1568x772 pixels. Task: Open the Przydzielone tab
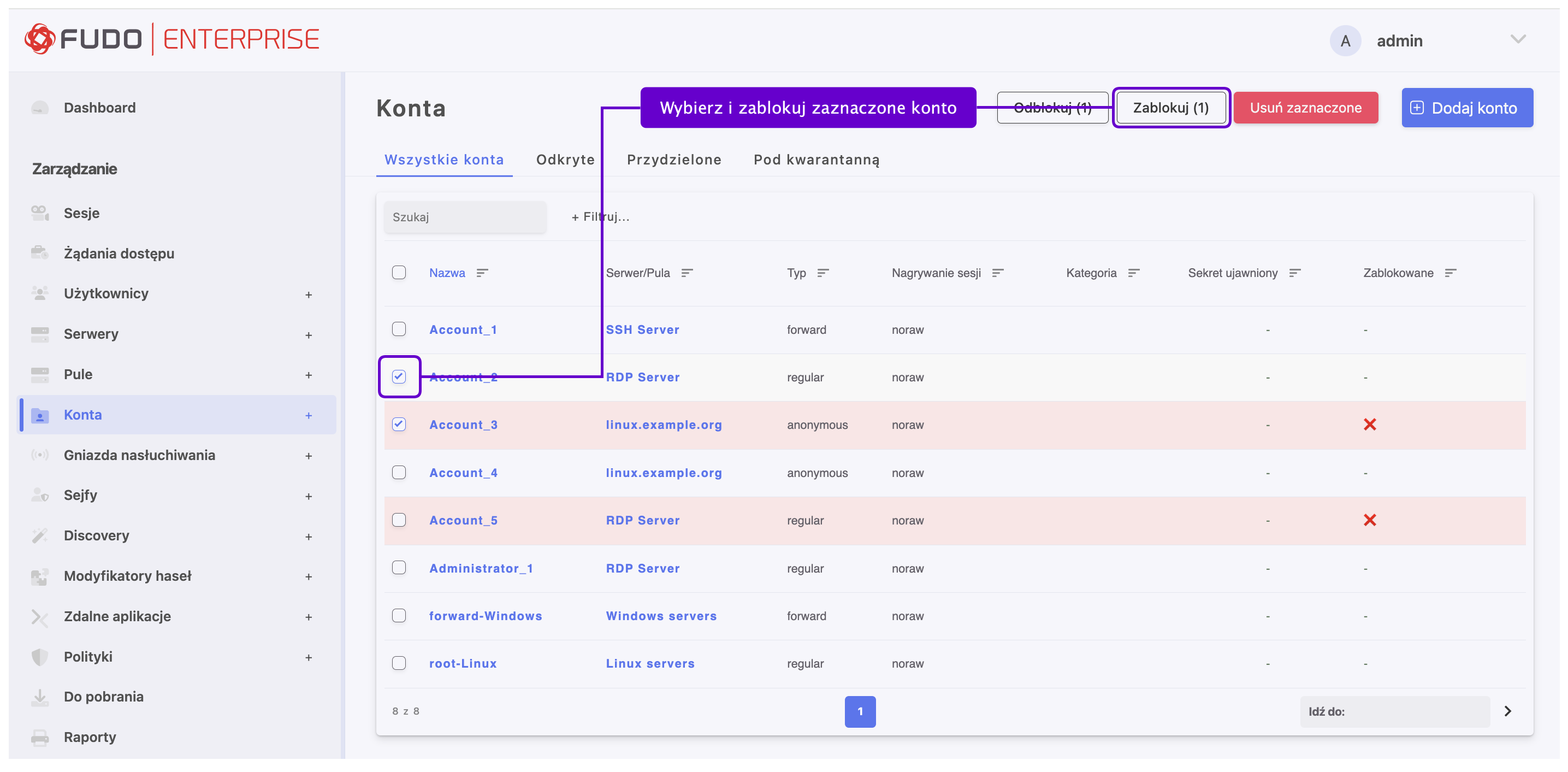point(674,160)
